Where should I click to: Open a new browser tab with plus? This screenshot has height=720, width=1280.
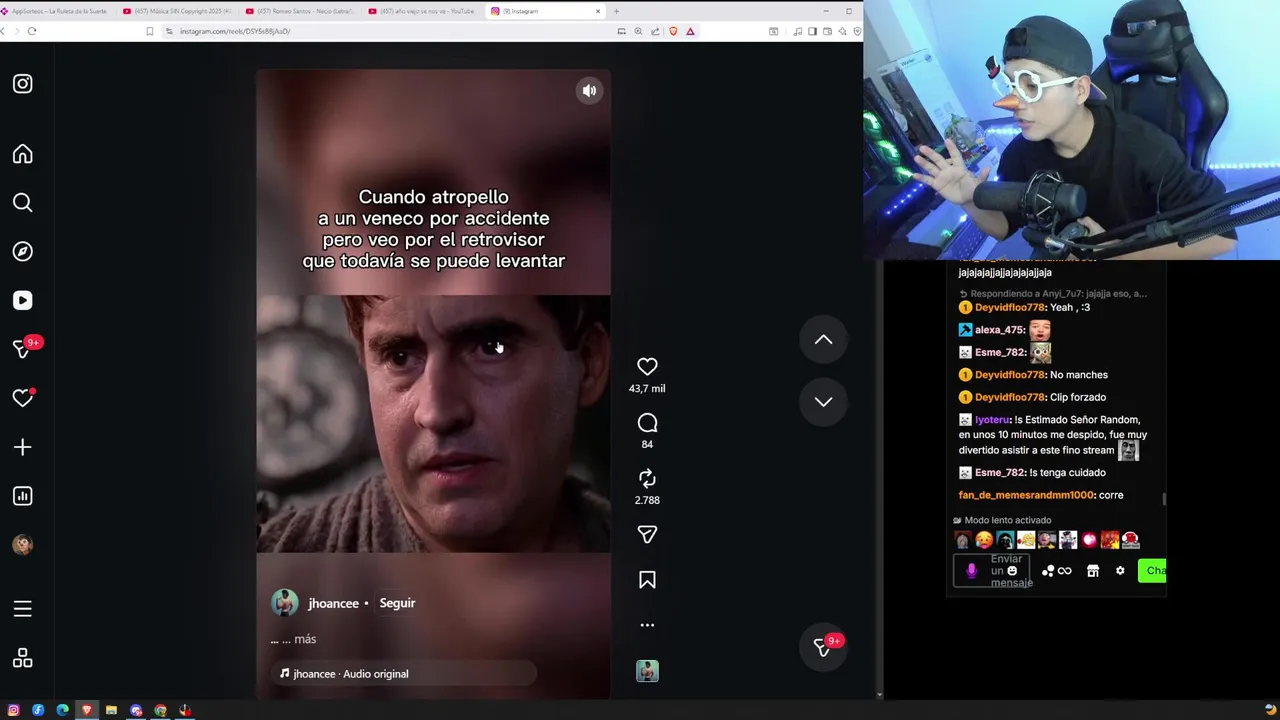pos(616,11)
